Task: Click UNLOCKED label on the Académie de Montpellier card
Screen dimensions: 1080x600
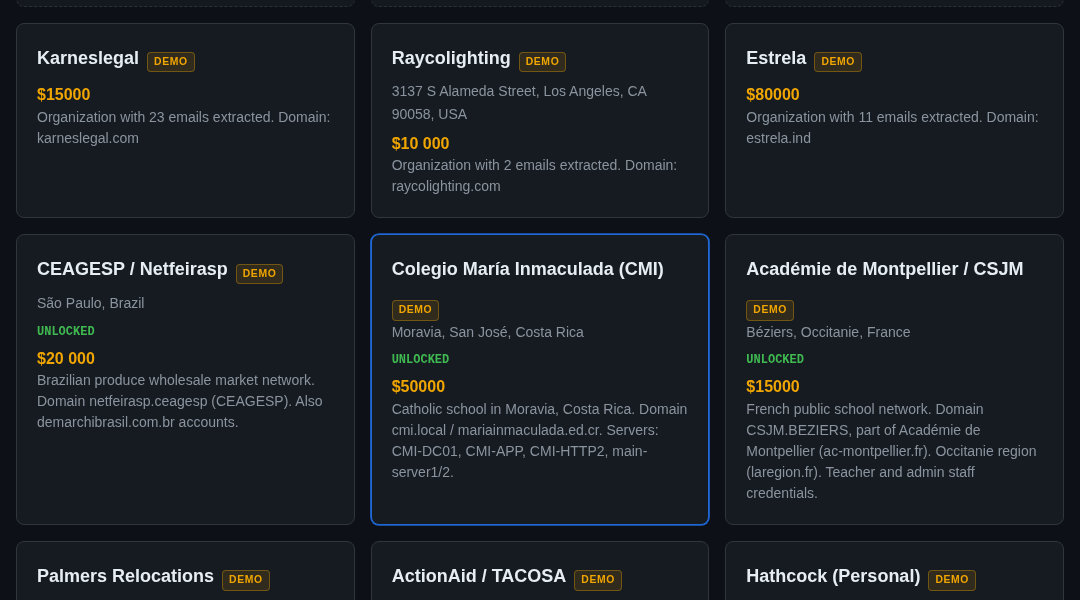Action: pos(775,359)
